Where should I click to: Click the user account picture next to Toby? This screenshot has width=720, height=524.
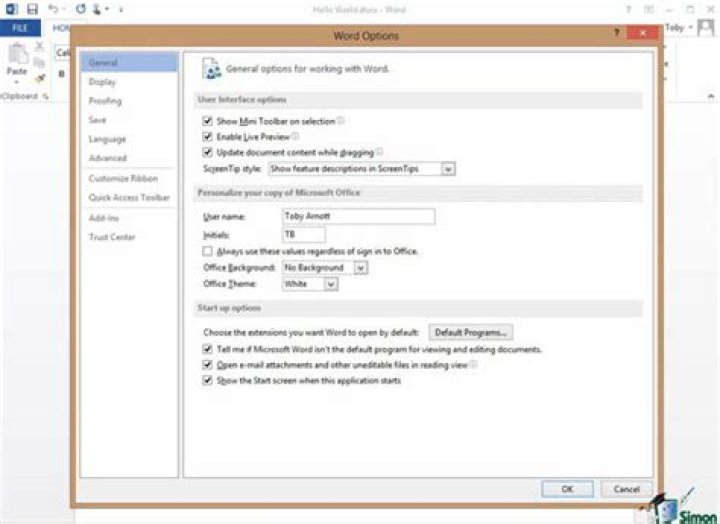pyautogui.click(x=705, y=28)
